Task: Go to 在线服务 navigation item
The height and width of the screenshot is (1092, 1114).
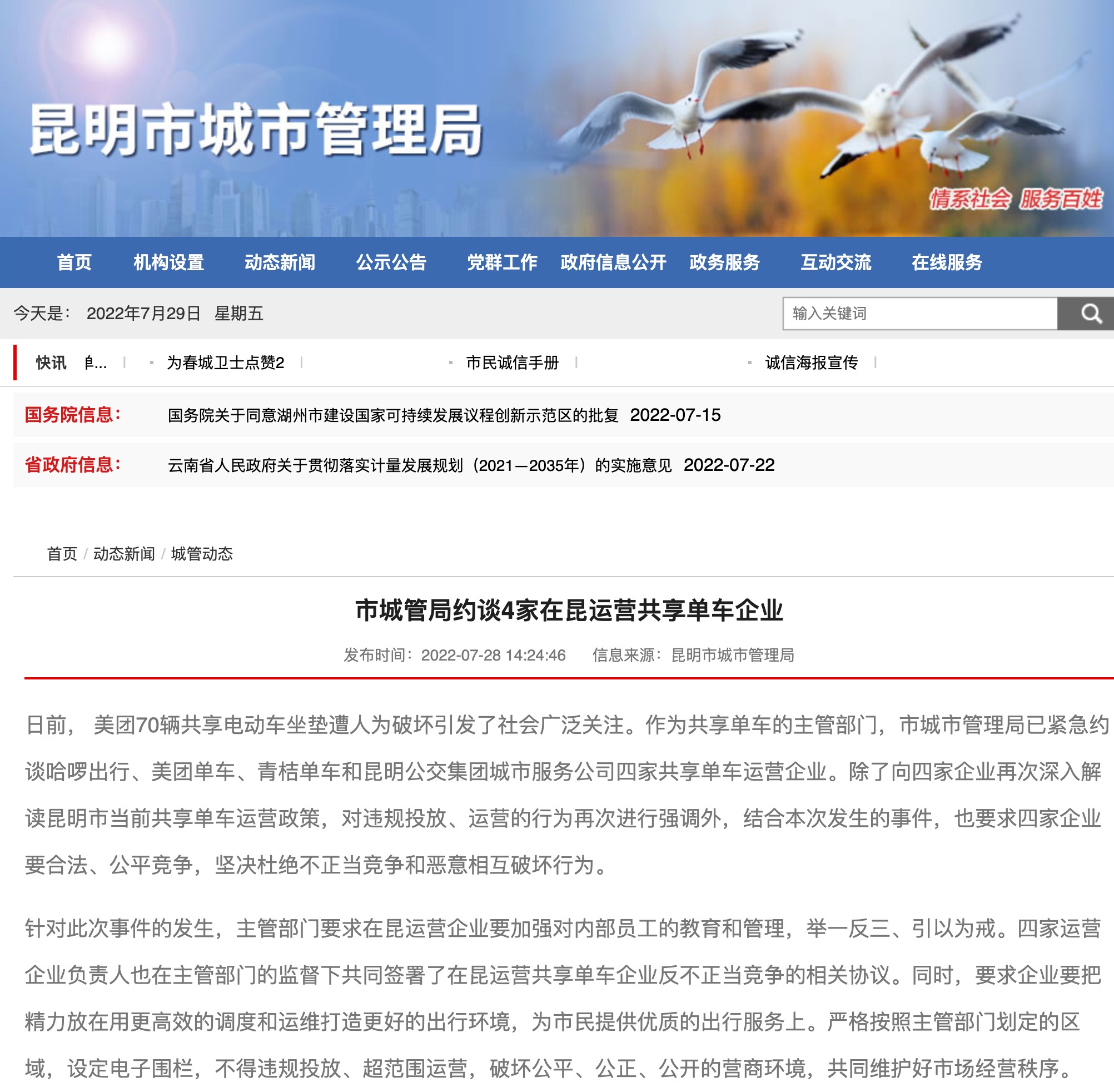Action: (947, 262)
